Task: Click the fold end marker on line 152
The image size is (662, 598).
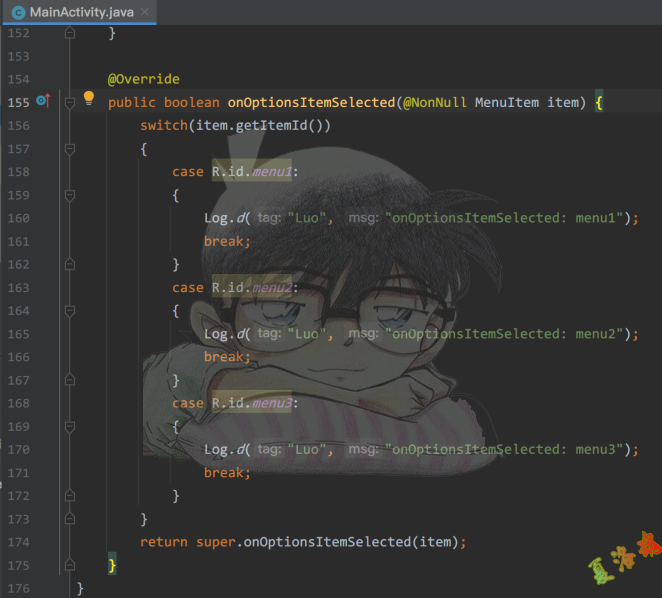Action: pyautogui.click(x=69, y=33)
